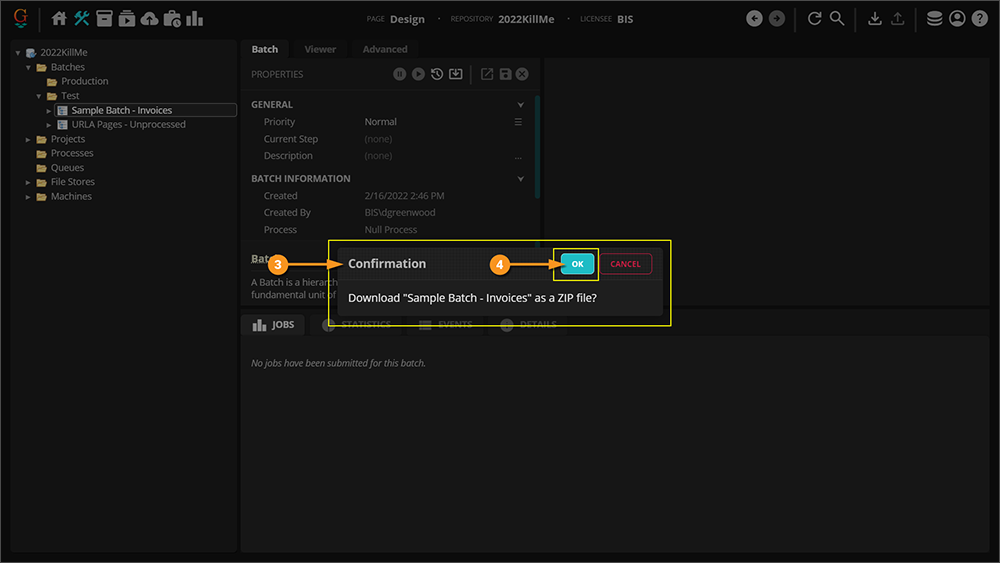Open the Design tools wrench icon
Screen dimensions: 1000x563
point(82,18)
